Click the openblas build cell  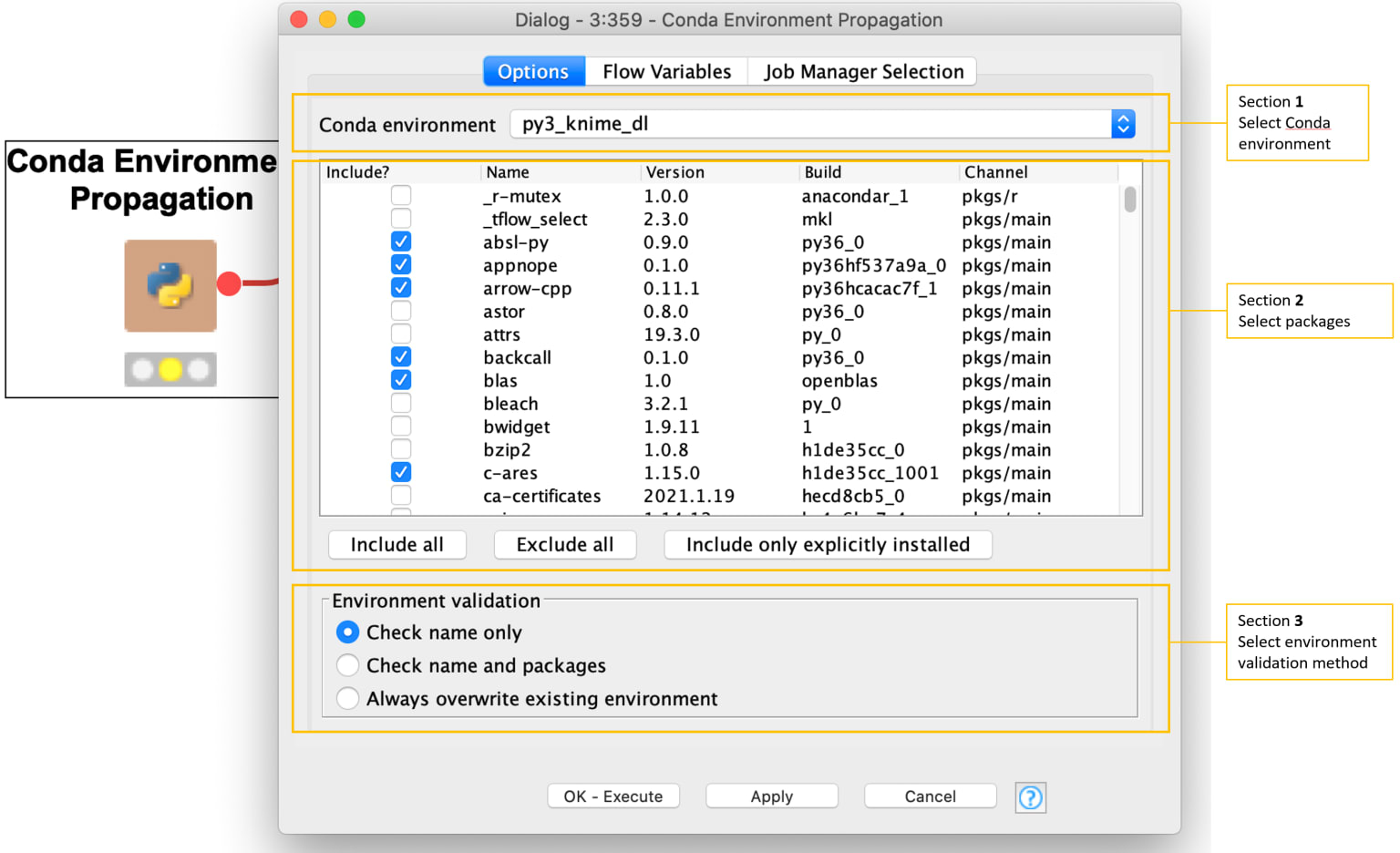point(839,381)
